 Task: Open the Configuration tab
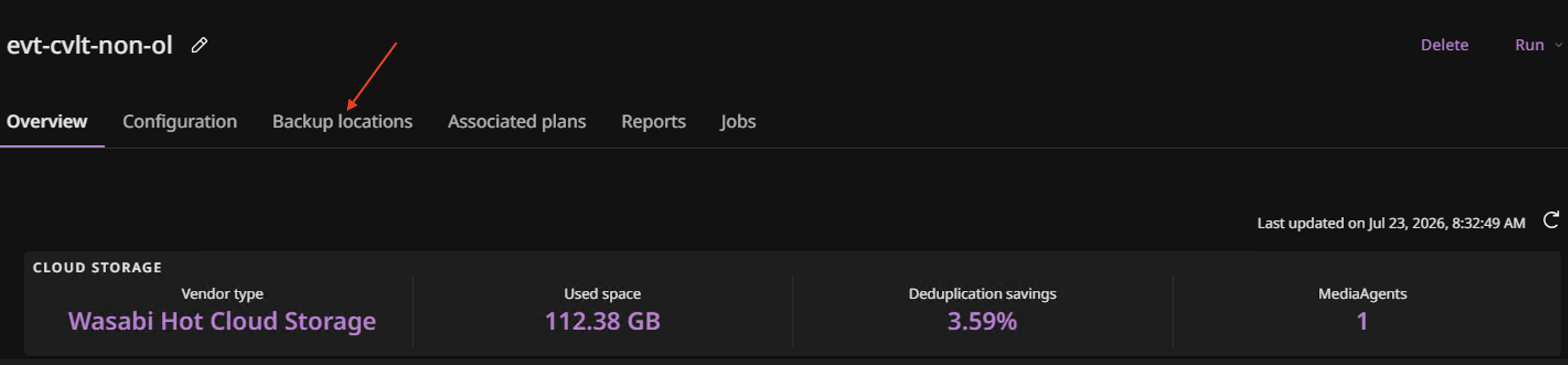179,121
